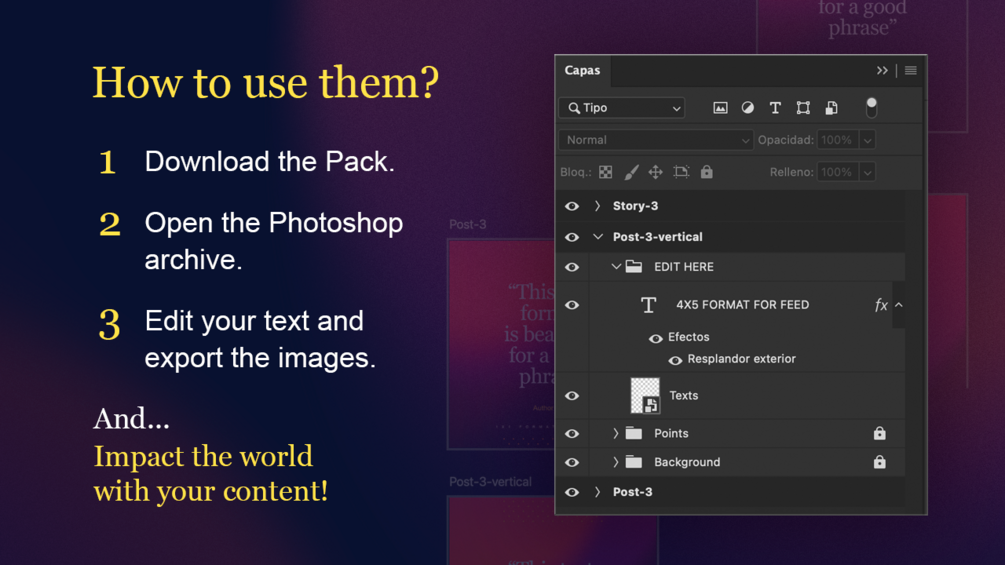
Task: Select the Capas tab
Action: coord(582,70)
